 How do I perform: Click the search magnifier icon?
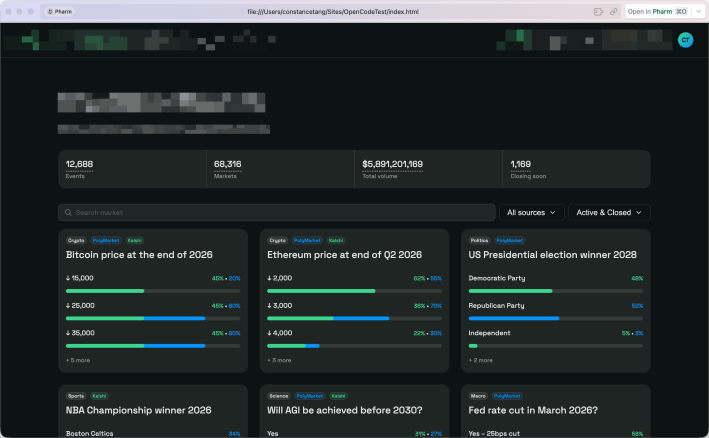pyautogui.click(x=67, y=213)
